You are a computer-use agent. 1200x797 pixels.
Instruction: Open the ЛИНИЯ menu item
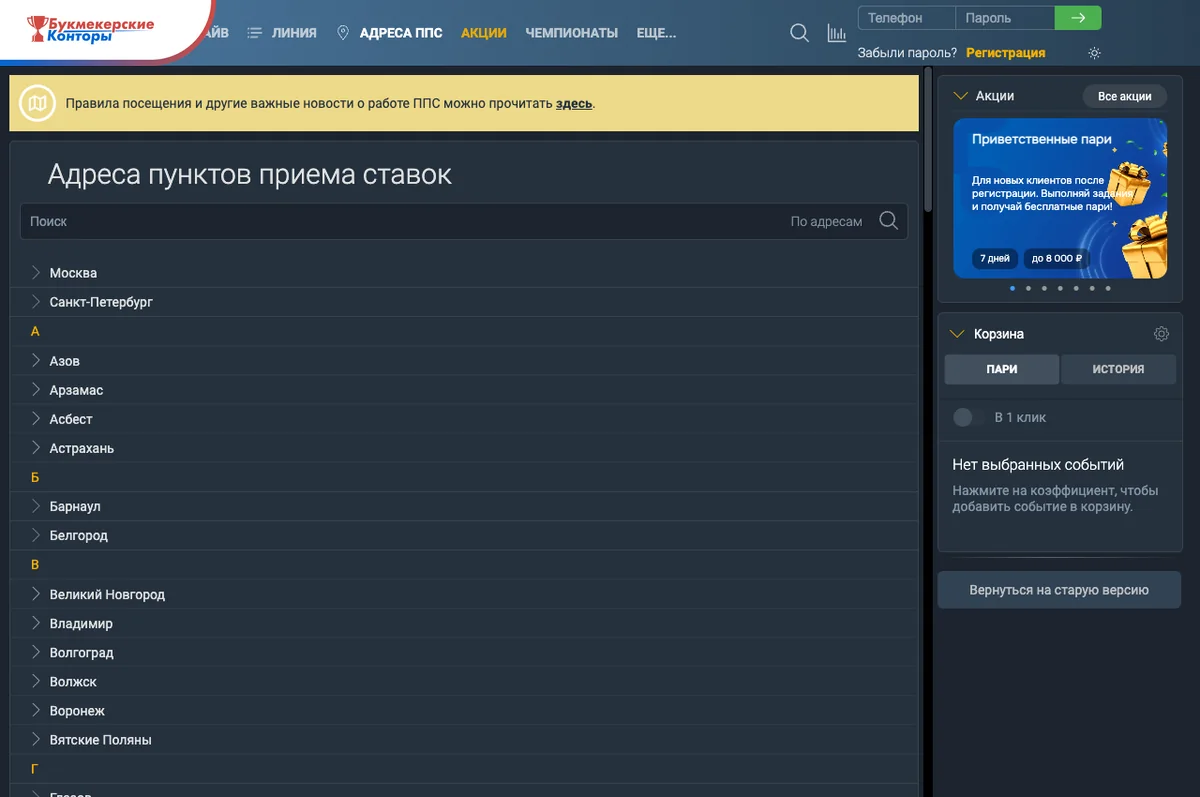[294, 33]
